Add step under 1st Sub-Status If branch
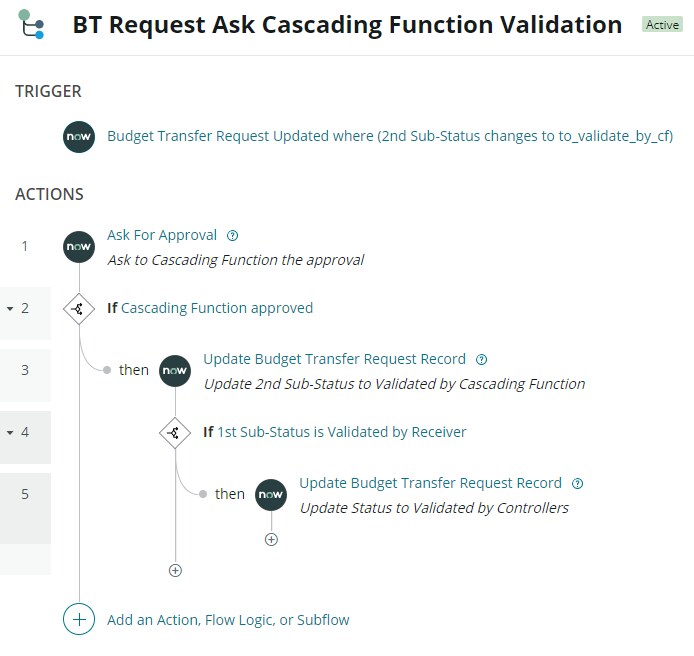The width and height of the screenshot is (694, 656). point(175,571)
